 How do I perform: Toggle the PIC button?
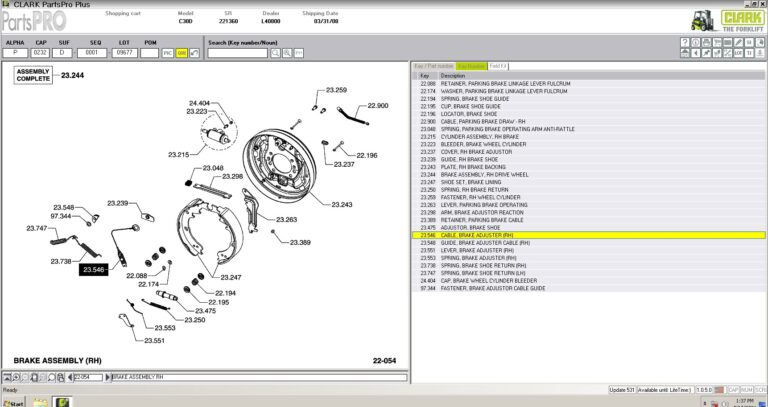(x=168, y=53)
